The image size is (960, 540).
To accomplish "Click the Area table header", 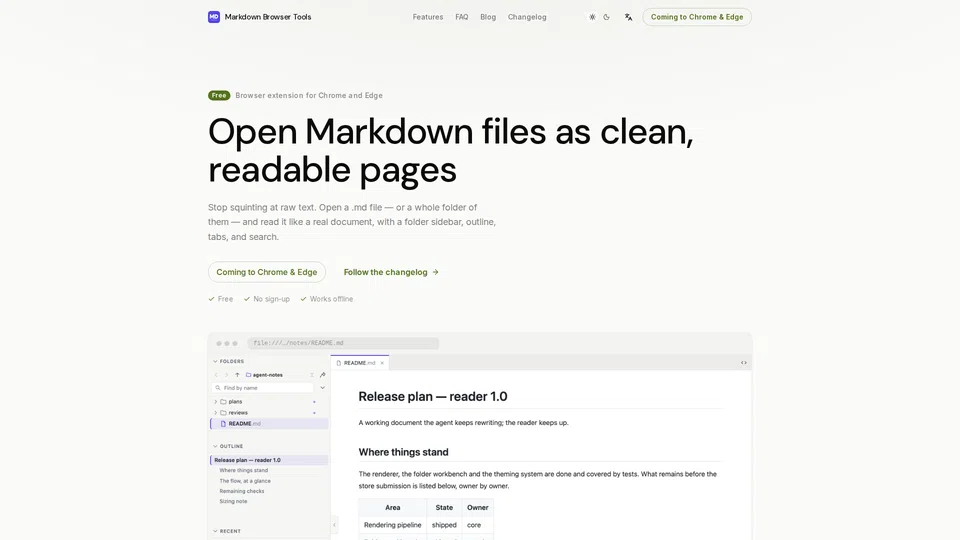I will click(392, 508).
